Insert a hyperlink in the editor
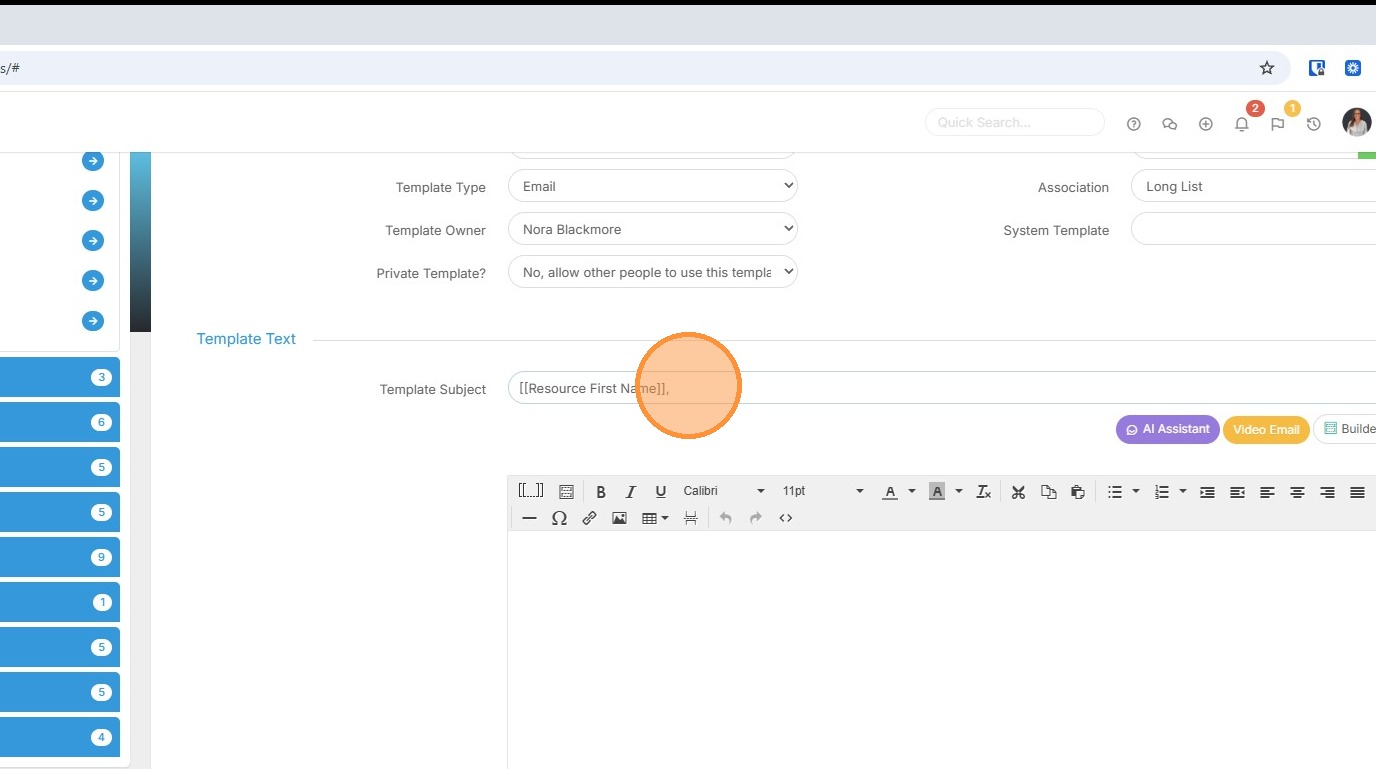Screen dimensions: 1376x769 pyautogui.click(x=589, y=518)
